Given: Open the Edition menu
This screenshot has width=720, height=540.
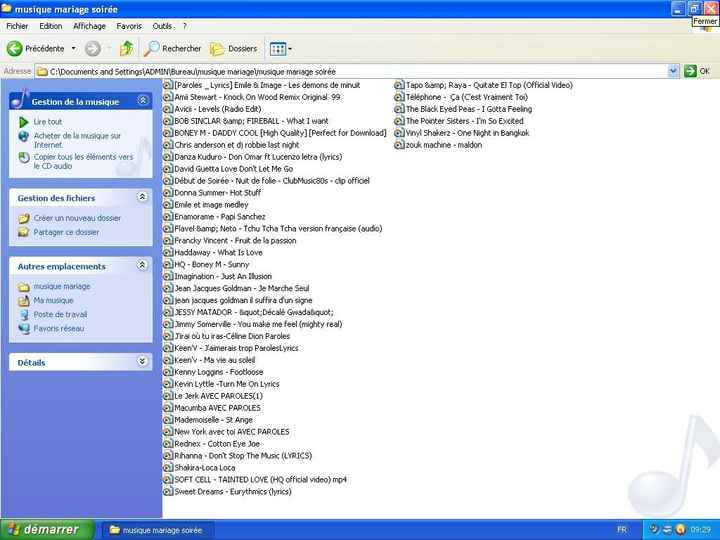Looking at the screenshot, I should tap(51, 26).
